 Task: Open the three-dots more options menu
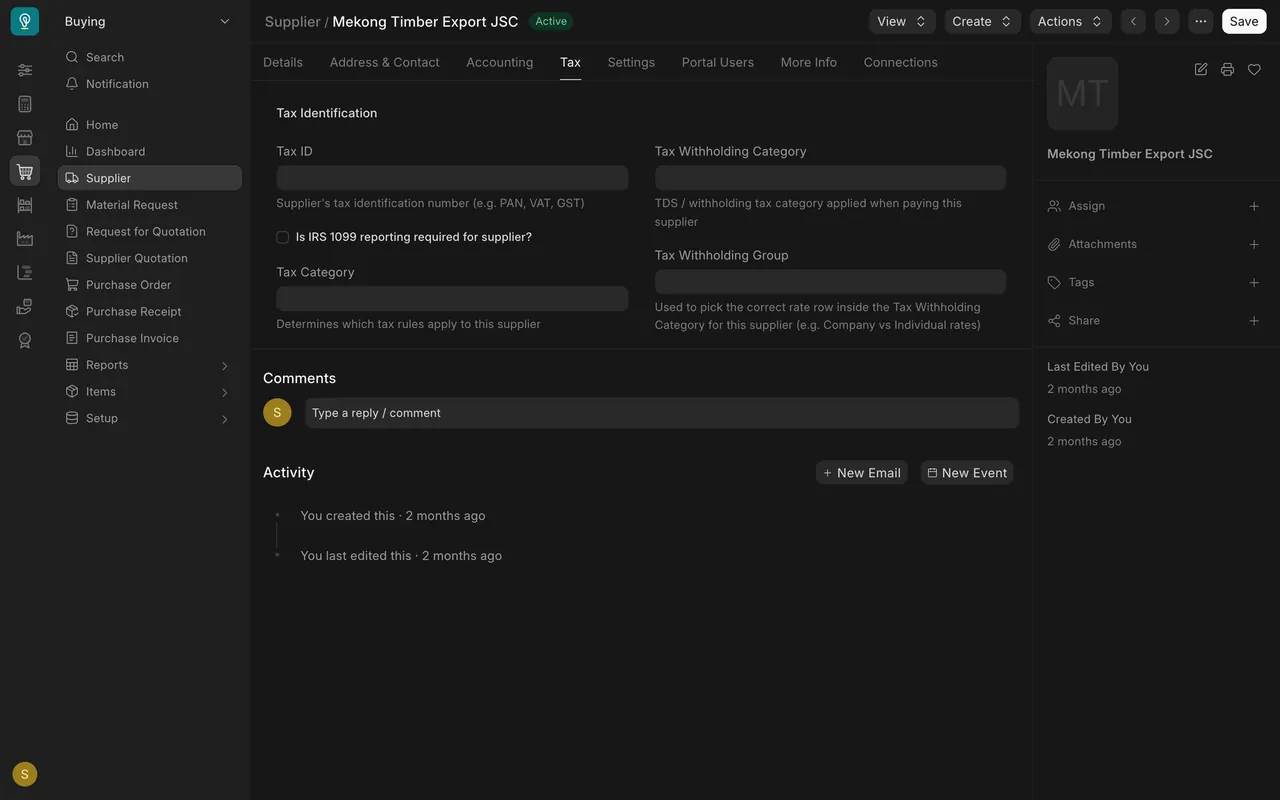click(x=1201, y=21)
